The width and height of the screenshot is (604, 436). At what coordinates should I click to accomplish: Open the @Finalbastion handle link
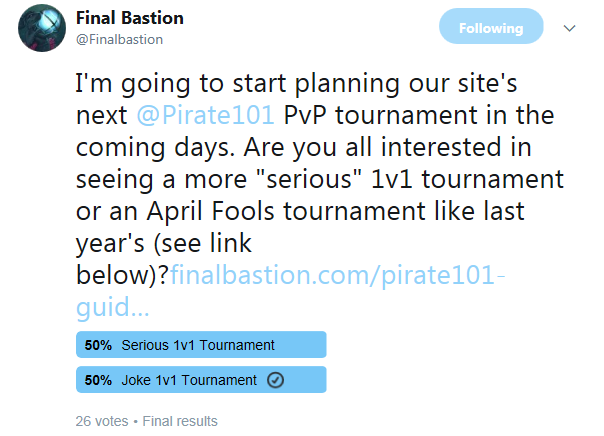tap(119, 39)
